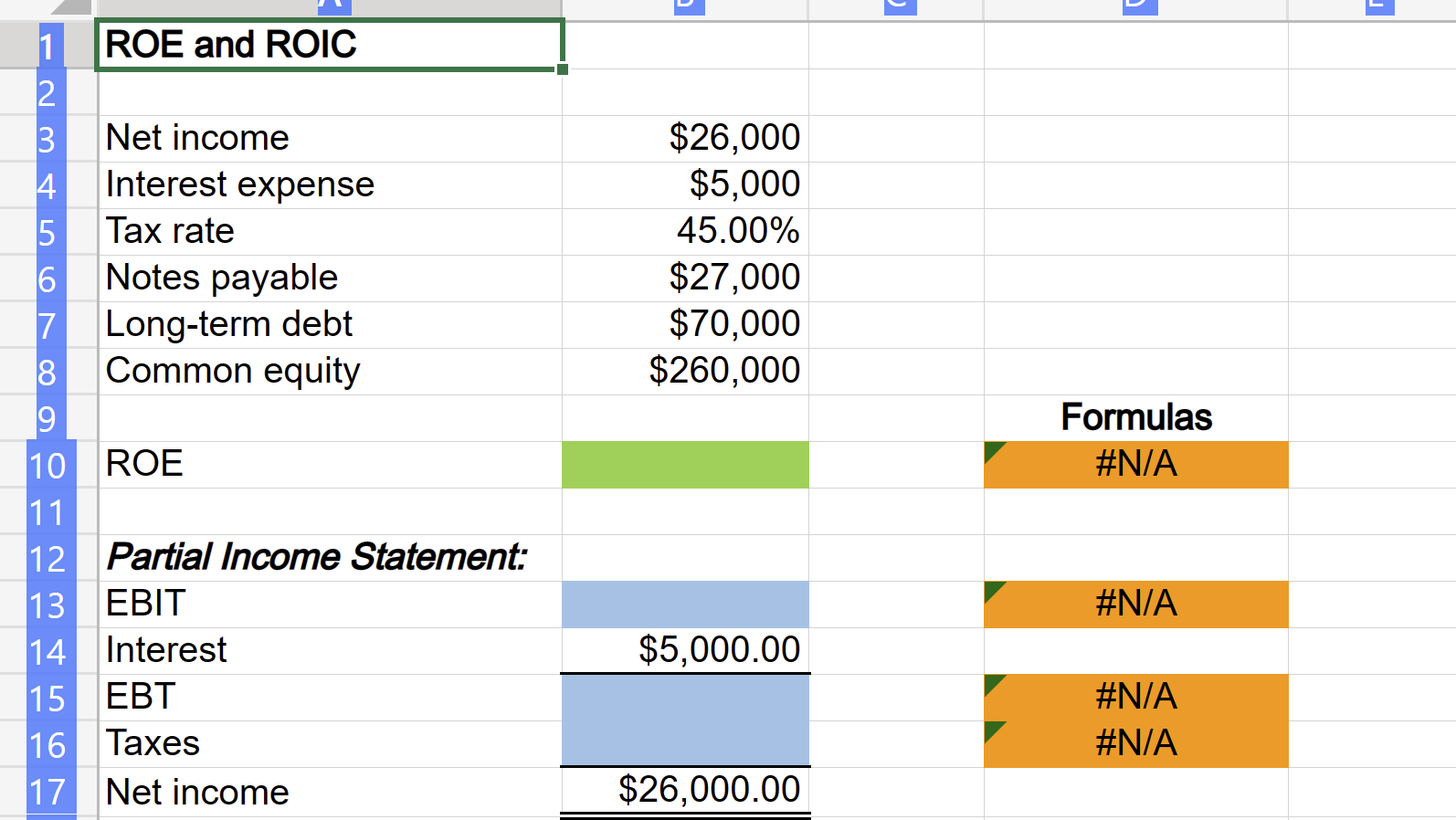Select the orange #N/A cell in EBT row
The width and height of the screenshot is (1456, 820).
[x=1136, y=698]
